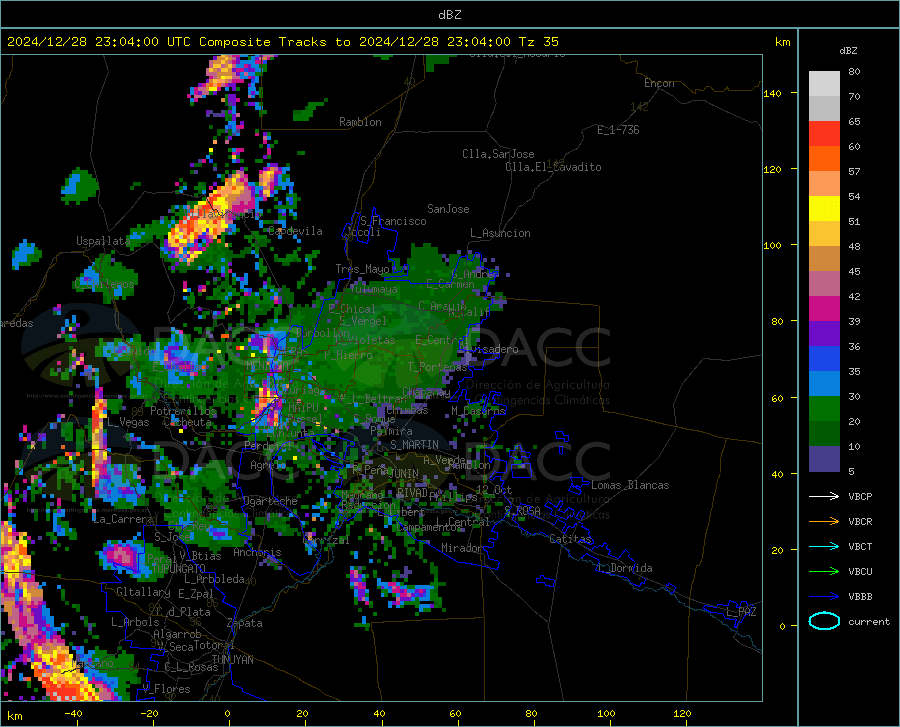
Task: Click the 100 km mark on bottom axis
Action: (x=606, y=714)
